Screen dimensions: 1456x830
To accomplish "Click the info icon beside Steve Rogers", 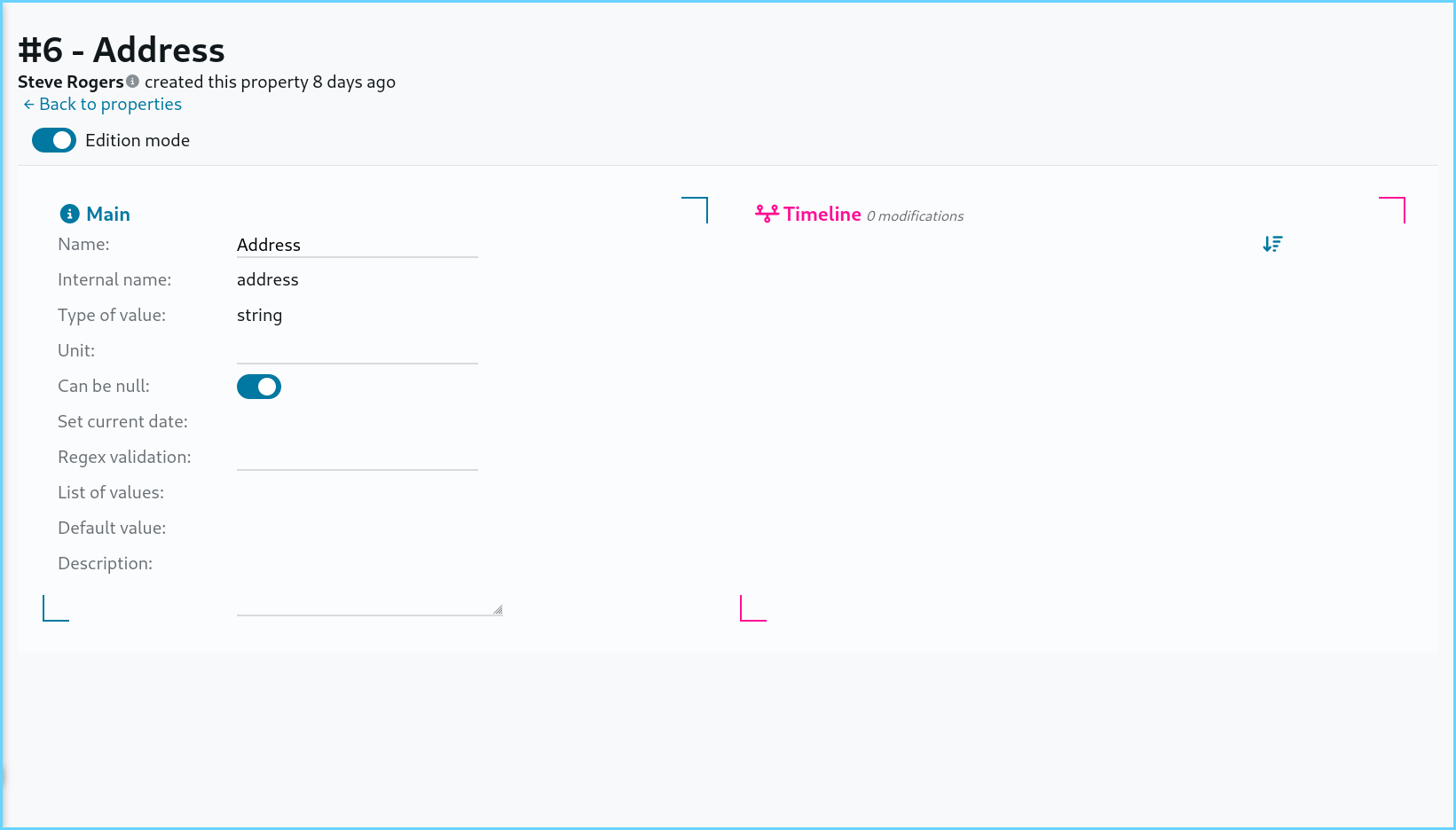I will 132,82.
